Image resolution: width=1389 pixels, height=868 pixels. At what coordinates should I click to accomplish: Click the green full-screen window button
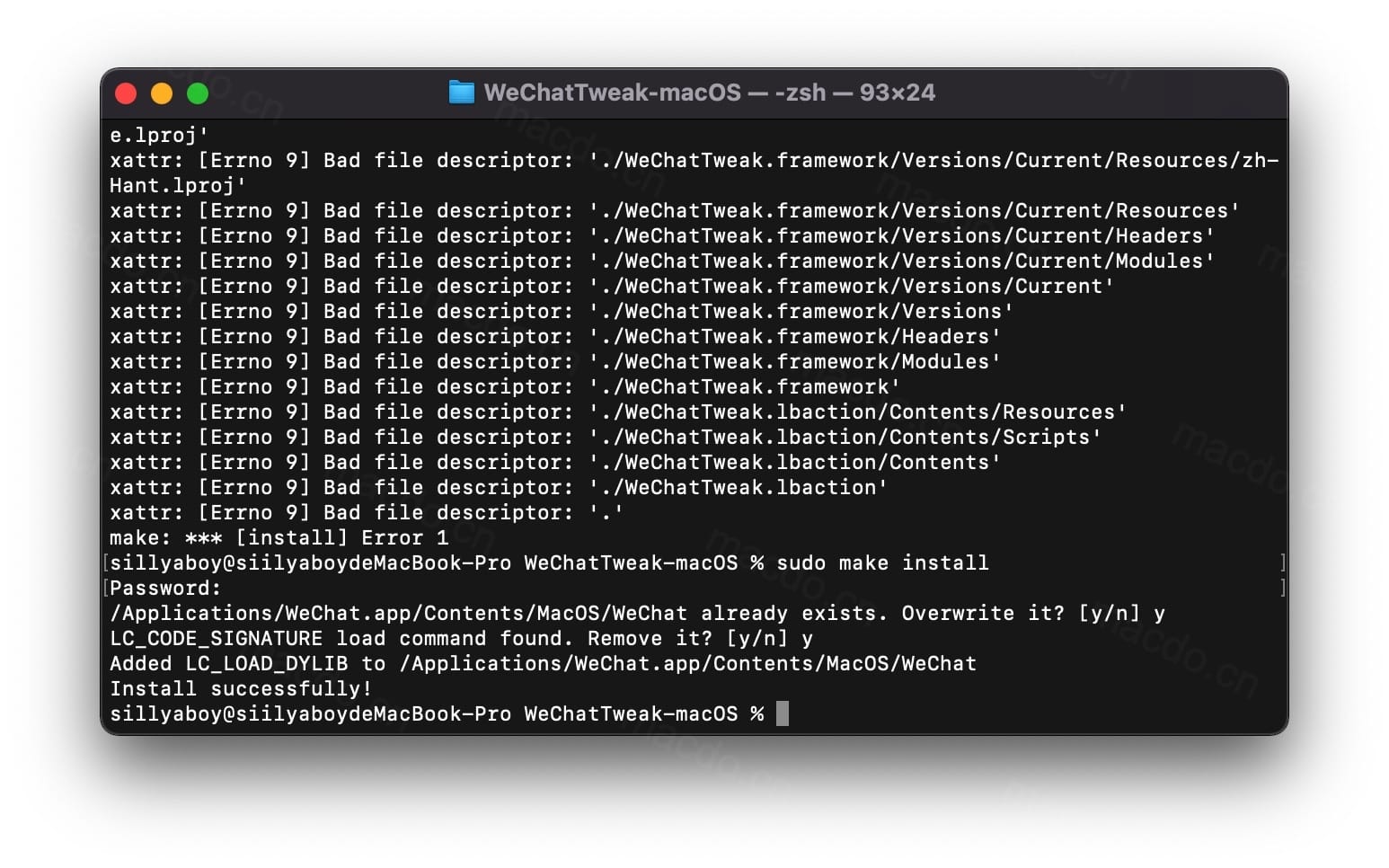(198, 93)
